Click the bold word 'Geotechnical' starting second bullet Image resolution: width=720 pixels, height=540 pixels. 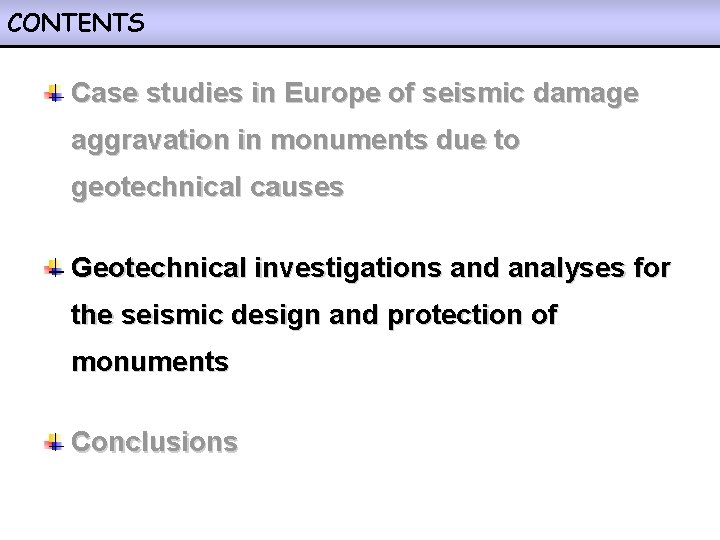(x=159, y=268)
